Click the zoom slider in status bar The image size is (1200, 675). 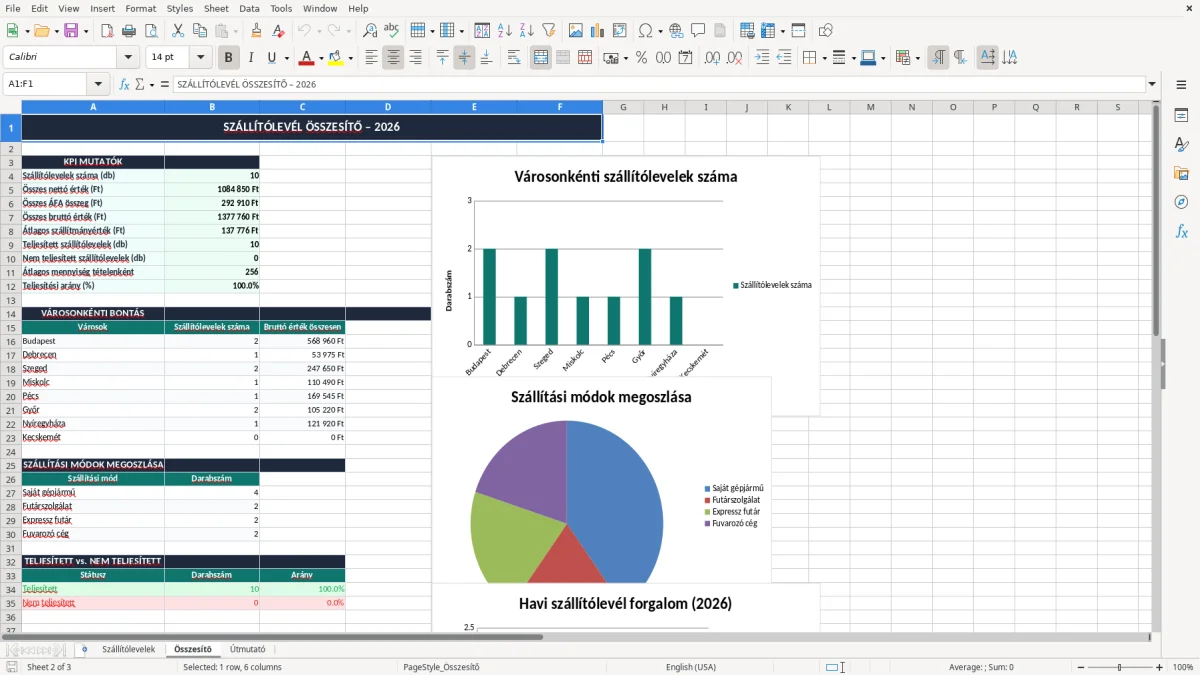point(1119,667)
